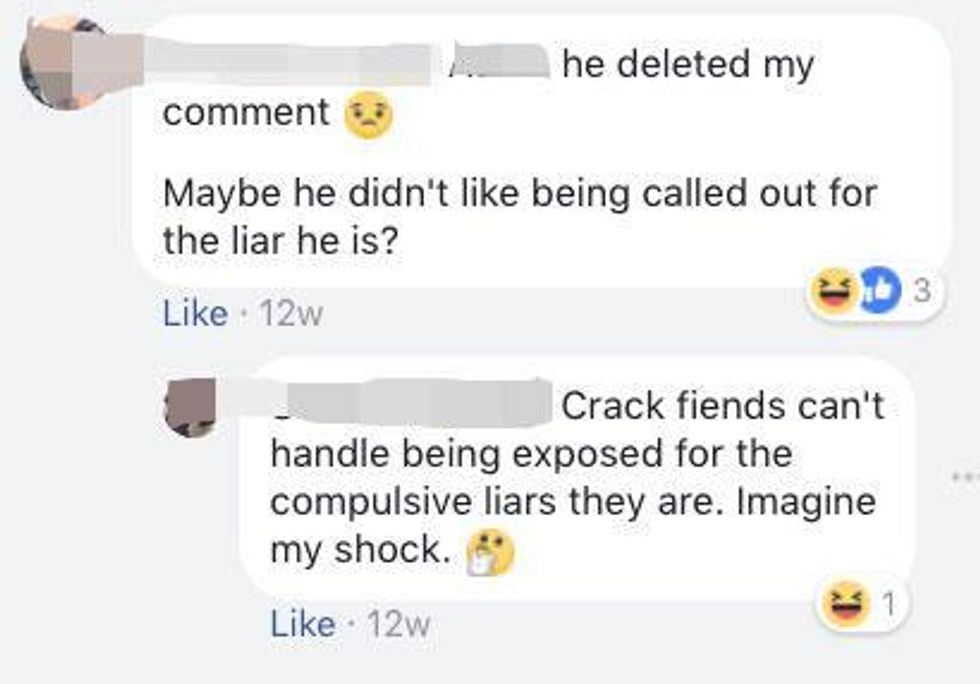The image size is (980, 684).
Task: Click the blurred tagged name before "he deleted"
Action: click(499, 63)
